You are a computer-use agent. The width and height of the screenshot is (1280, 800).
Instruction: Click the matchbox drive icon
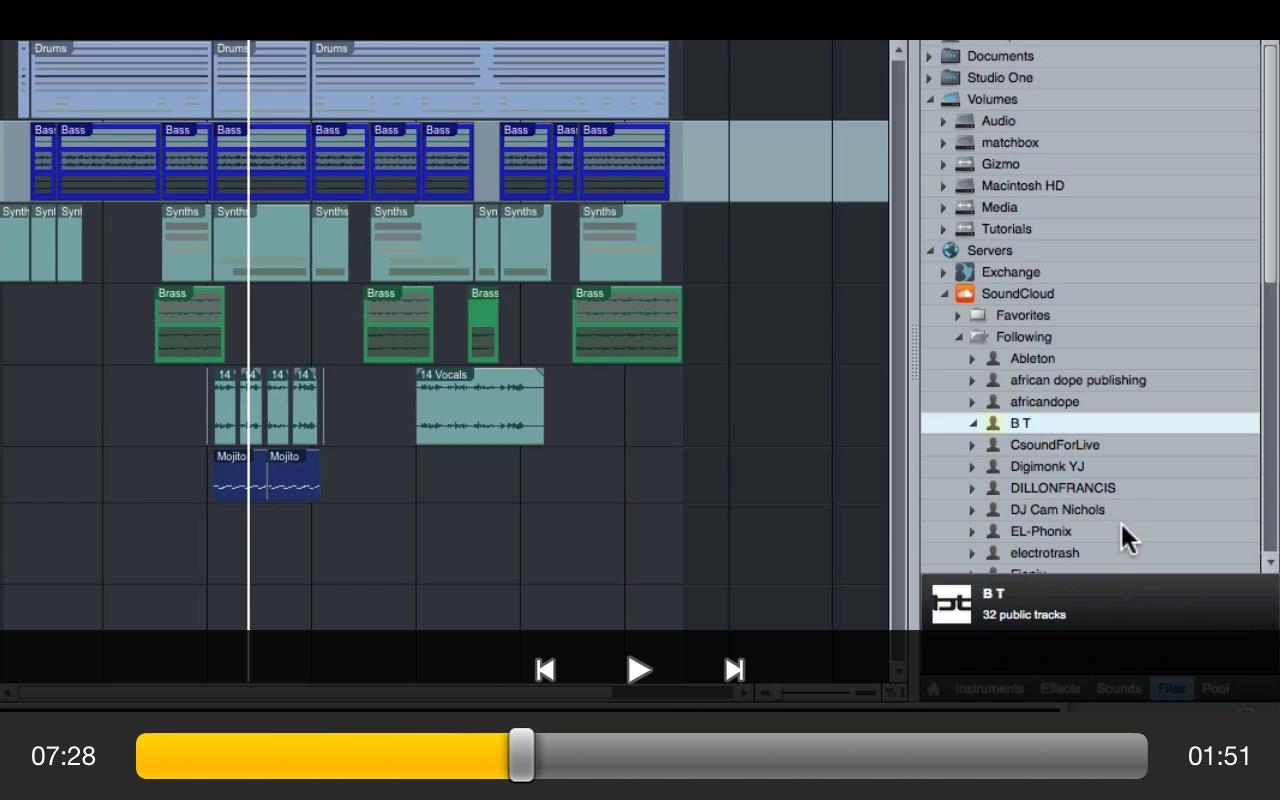click(965, 143)
